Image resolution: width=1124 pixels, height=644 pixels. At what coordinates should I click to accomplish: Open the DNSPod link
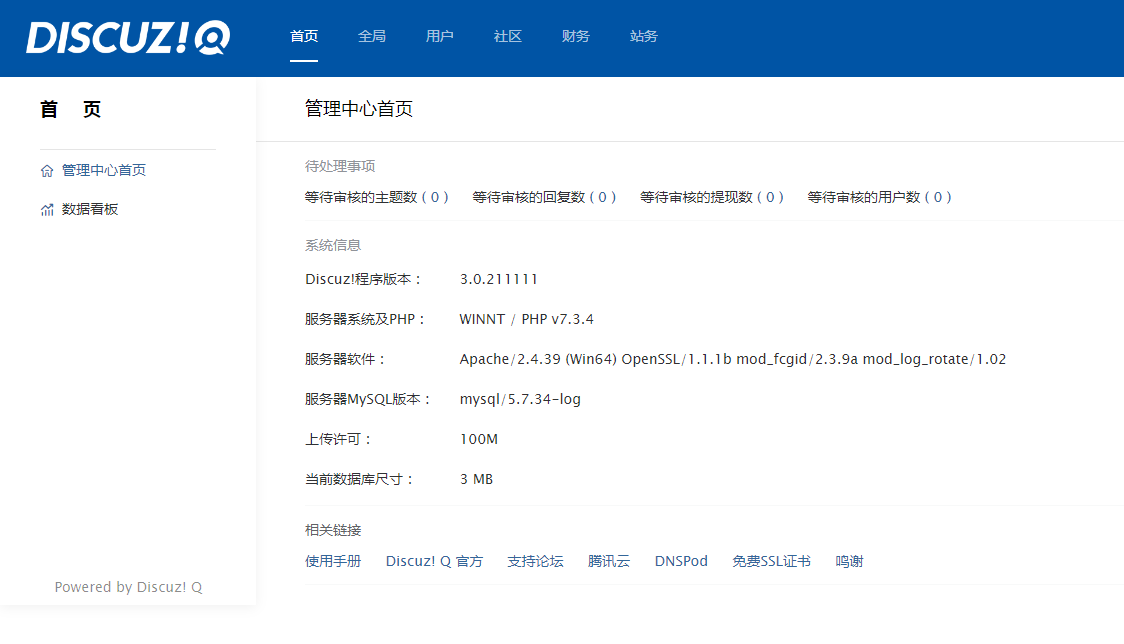681,561
